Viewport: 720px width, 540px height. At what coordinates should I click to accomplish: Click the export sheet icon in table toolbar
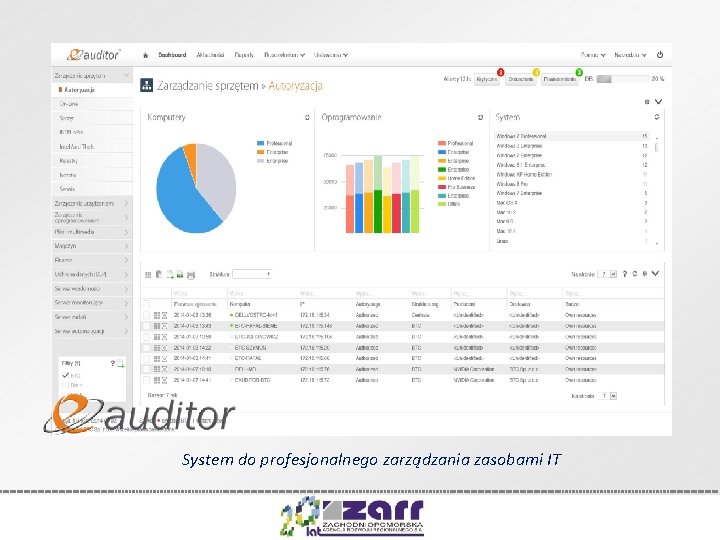(x=170, y=275)
